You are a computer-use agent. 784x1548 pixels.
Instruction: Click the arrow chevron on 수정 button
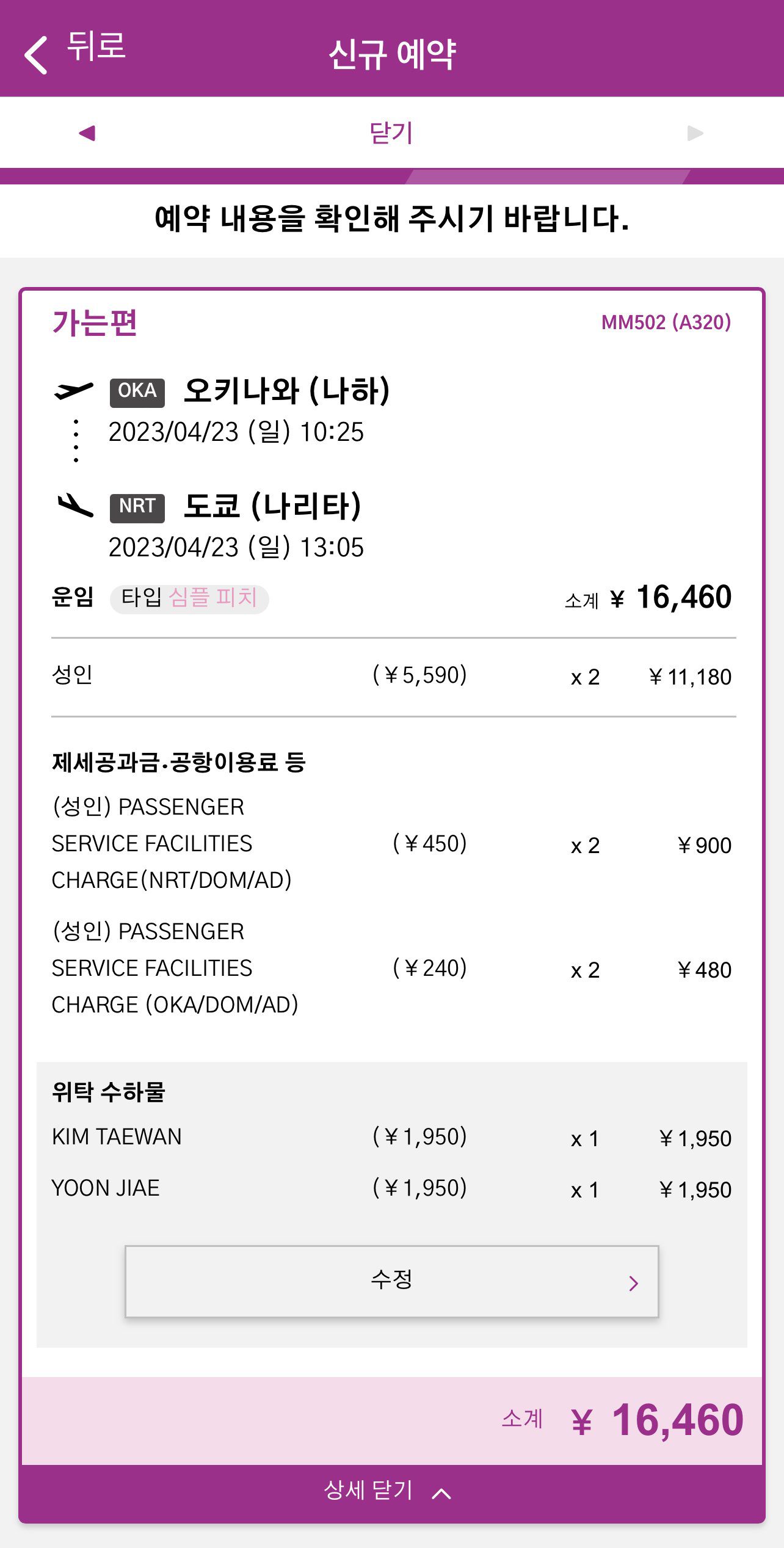(x=634, y=1283)
